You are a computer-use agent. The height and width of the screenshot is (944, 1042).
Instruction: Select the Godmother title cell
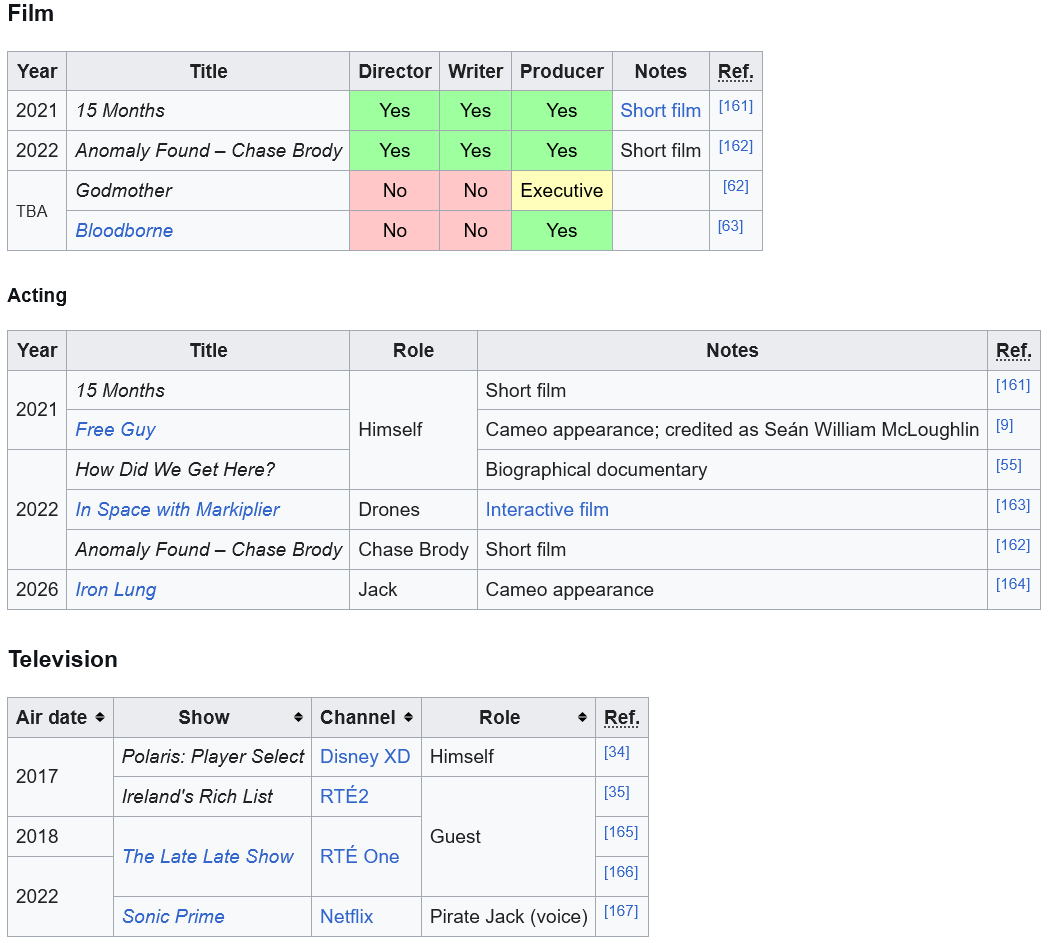(x=208, y=191)
